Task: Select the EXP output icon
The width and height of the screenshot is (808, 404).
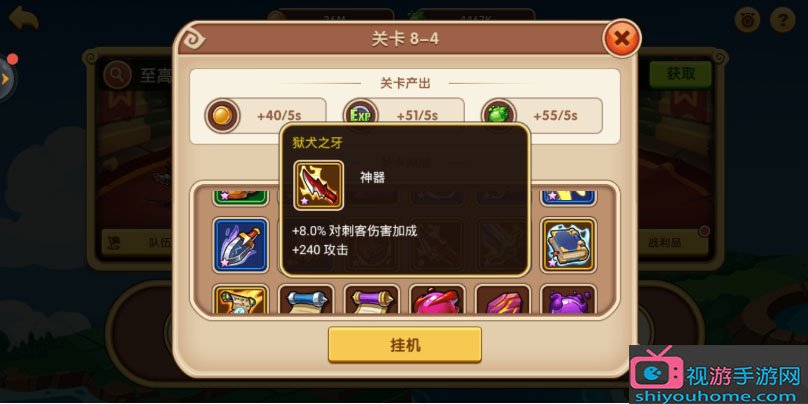Action: click(361, 115)
